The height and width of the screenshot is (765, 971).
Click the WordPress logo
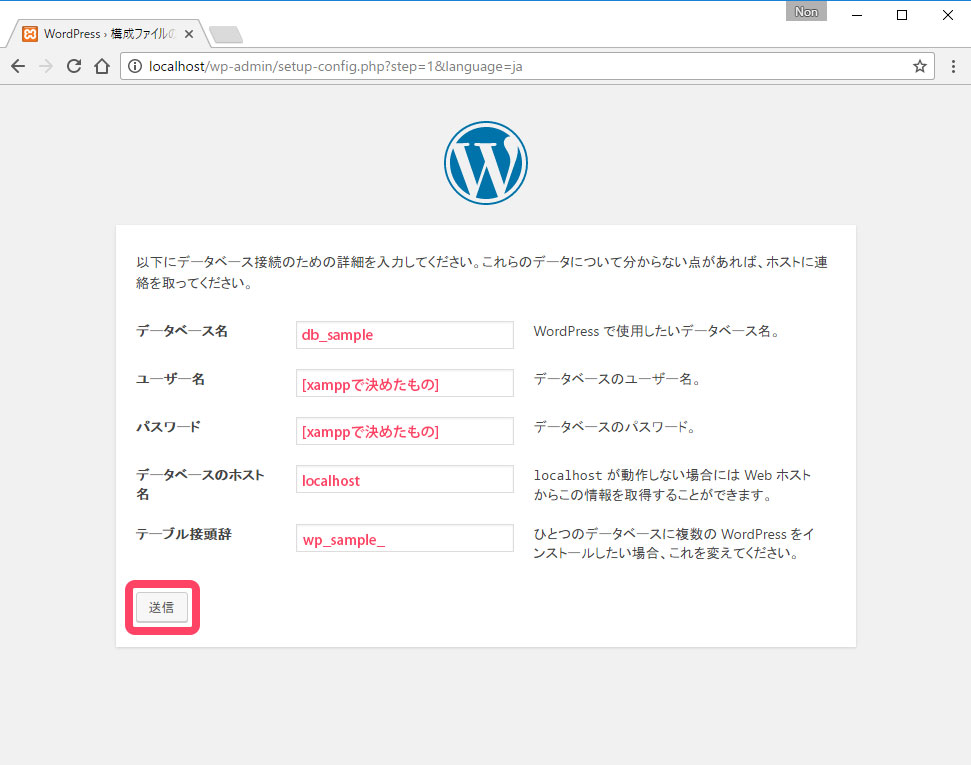tap(486, 163)
